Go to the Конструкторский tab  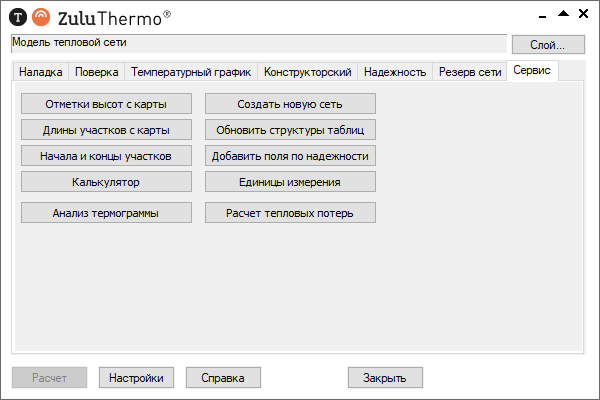point(307,72)
